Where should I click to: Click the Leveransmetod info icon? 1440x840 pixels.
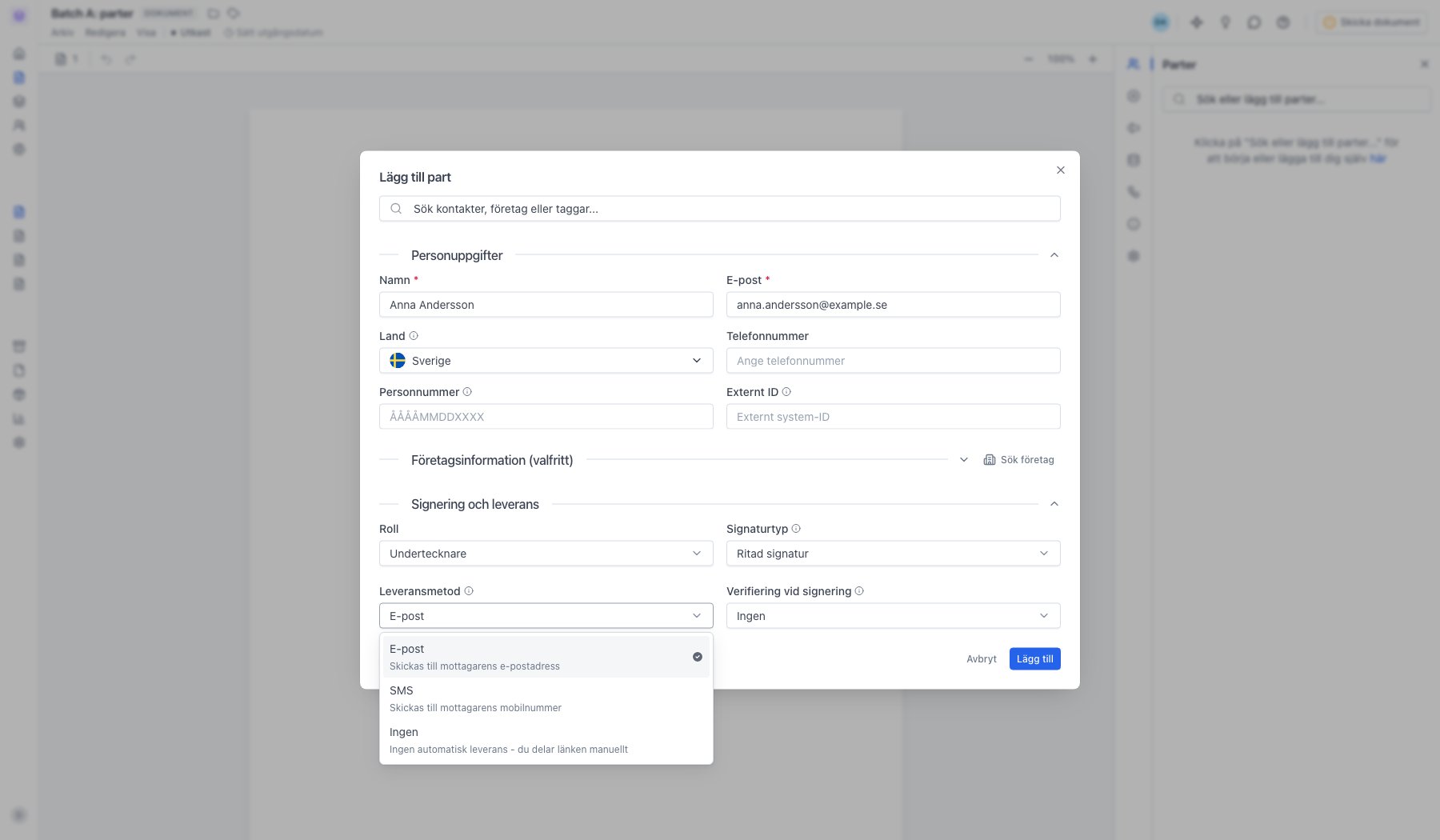point(469,591)
